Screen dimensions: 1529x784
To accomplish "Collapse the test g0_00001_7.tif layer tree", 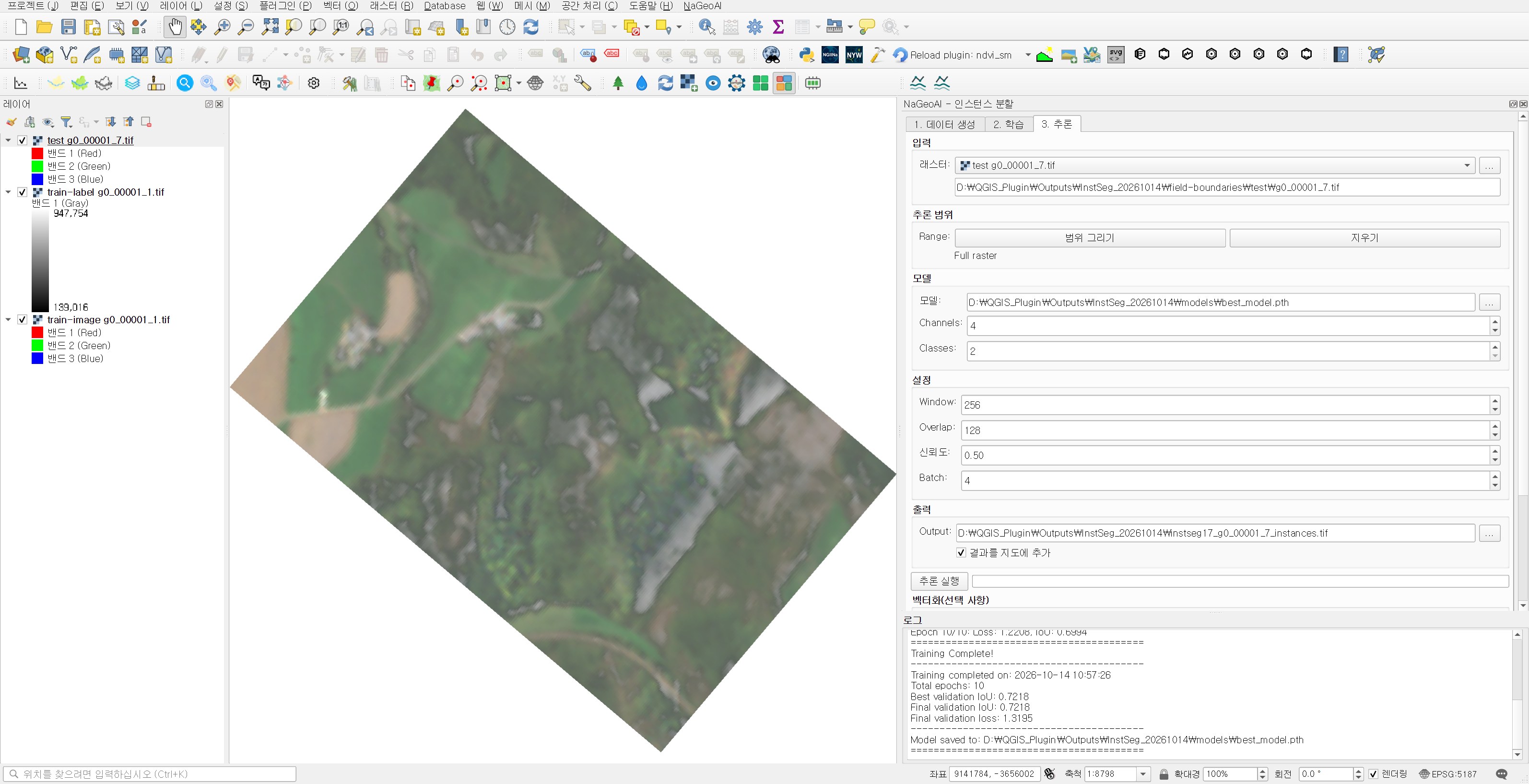I will [8, 140].
